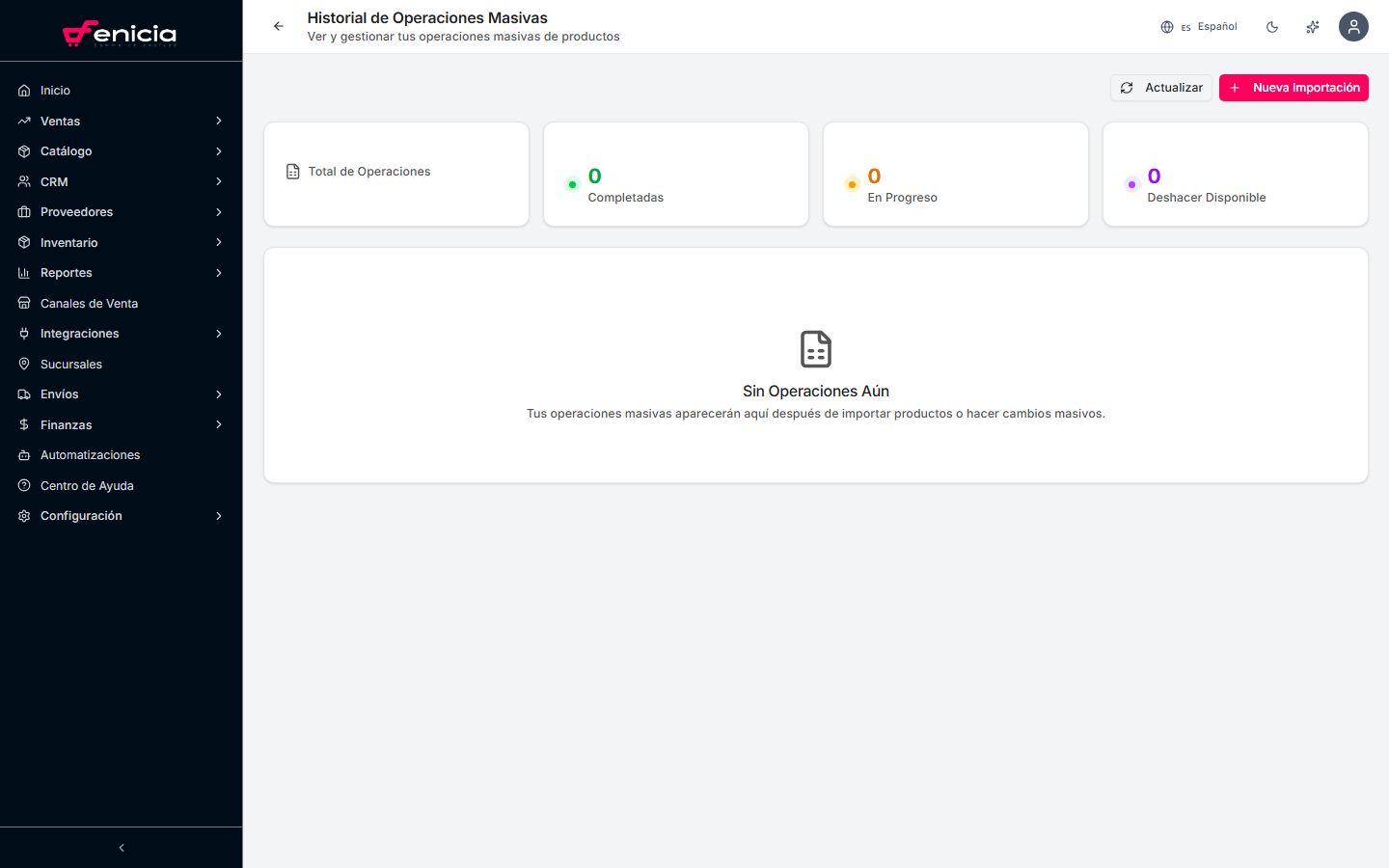Click the back arrow beside page title
Image resolution: width=1389 pixels, height=868 pixels.
tap(279, 26)
